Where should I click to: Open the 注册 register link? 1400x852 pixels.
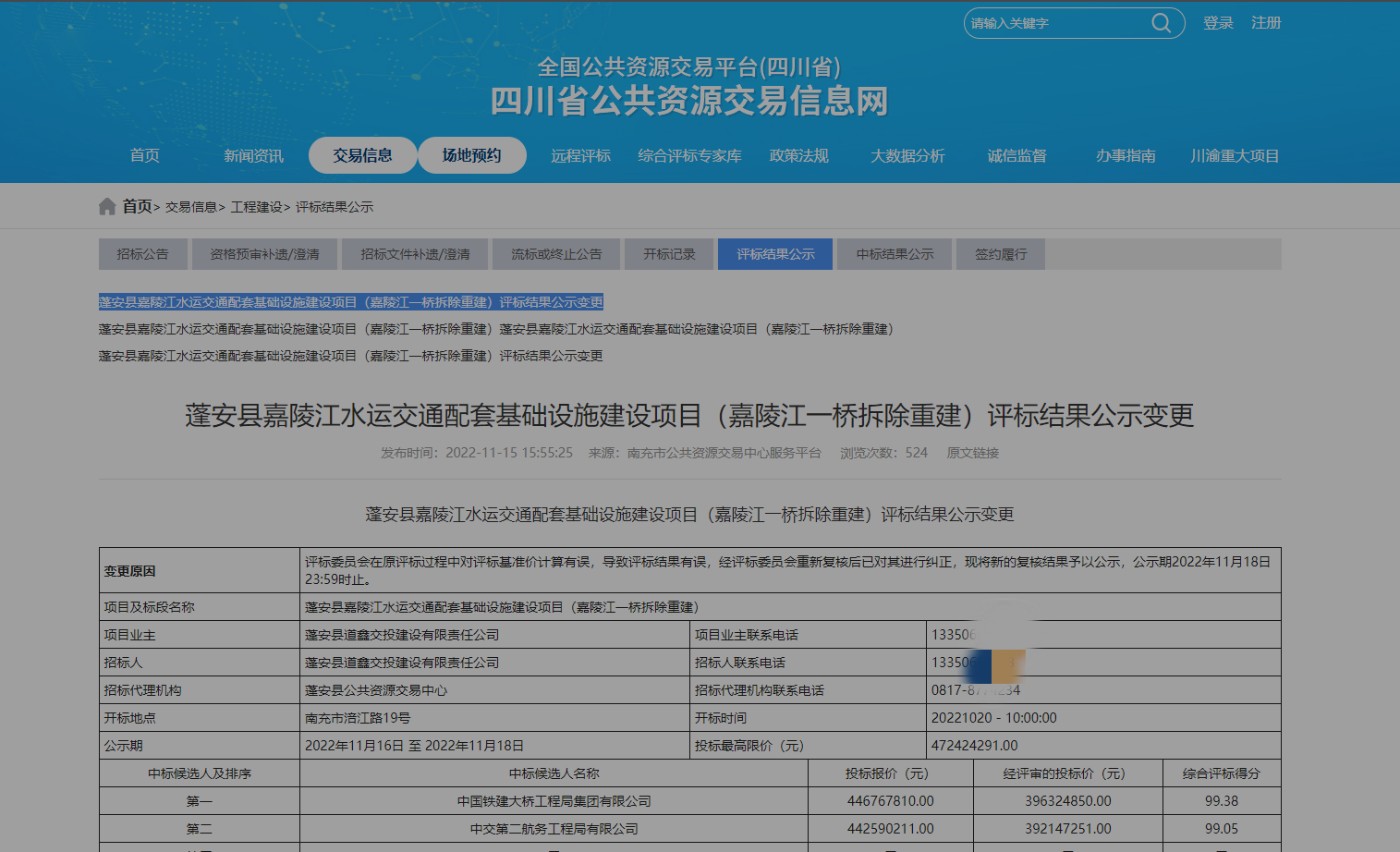point(1266,23)
